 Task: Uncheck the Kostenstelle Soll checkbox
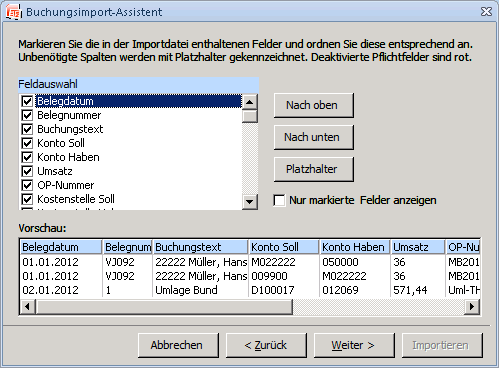pyautogui.click(x=27, y=199)
